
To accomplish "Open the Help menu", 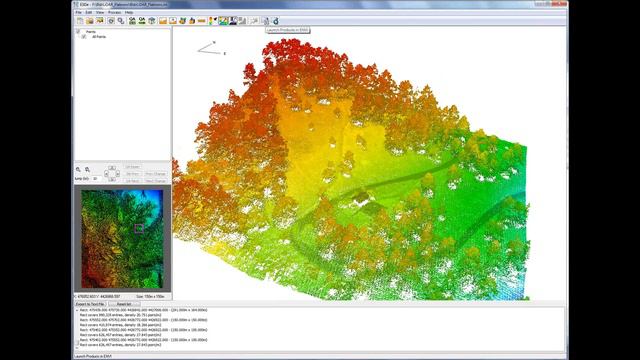I will 129,13.
